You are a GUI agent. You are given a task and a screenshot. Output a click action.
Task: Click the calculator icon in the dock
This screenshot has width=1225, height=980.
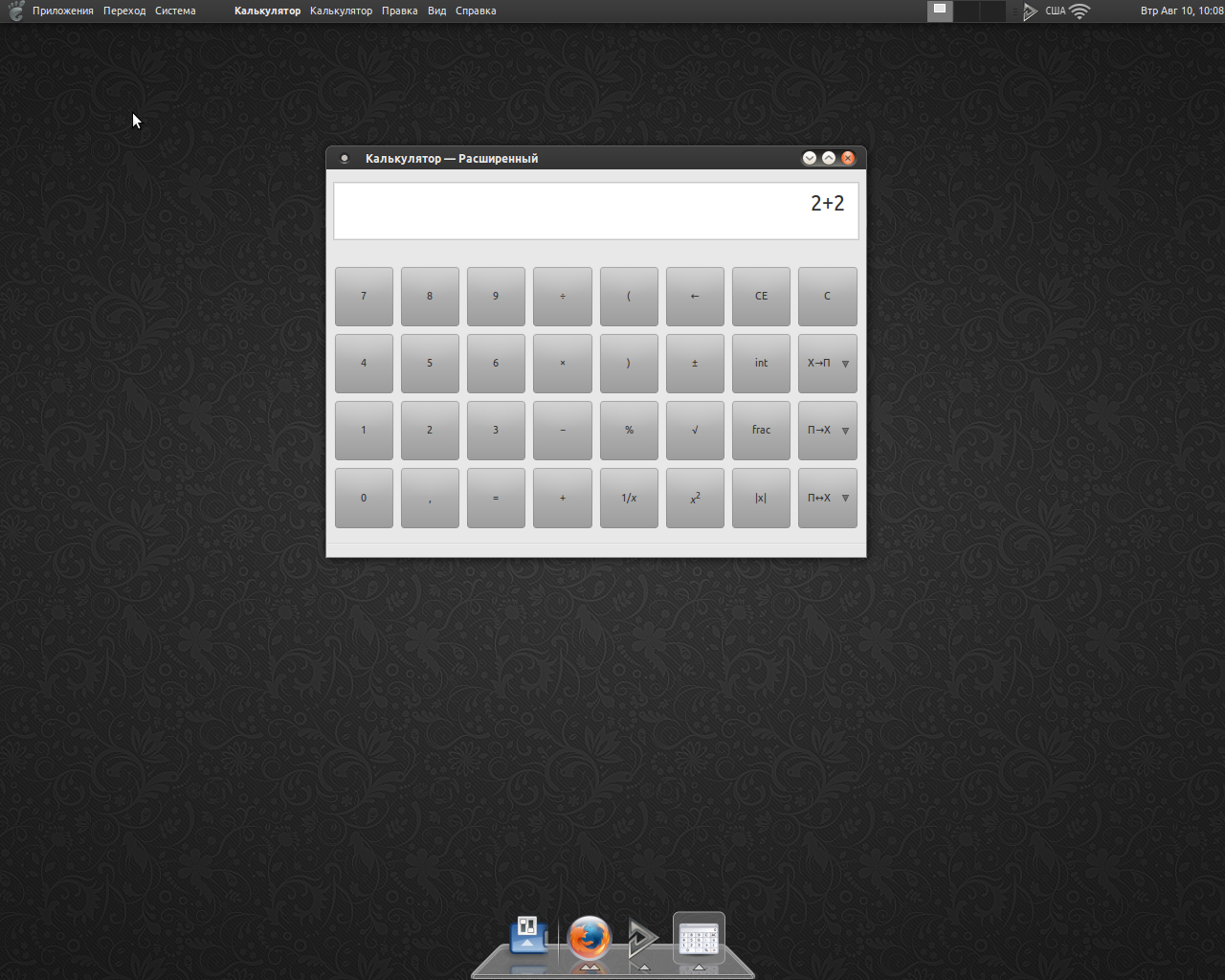699,939
